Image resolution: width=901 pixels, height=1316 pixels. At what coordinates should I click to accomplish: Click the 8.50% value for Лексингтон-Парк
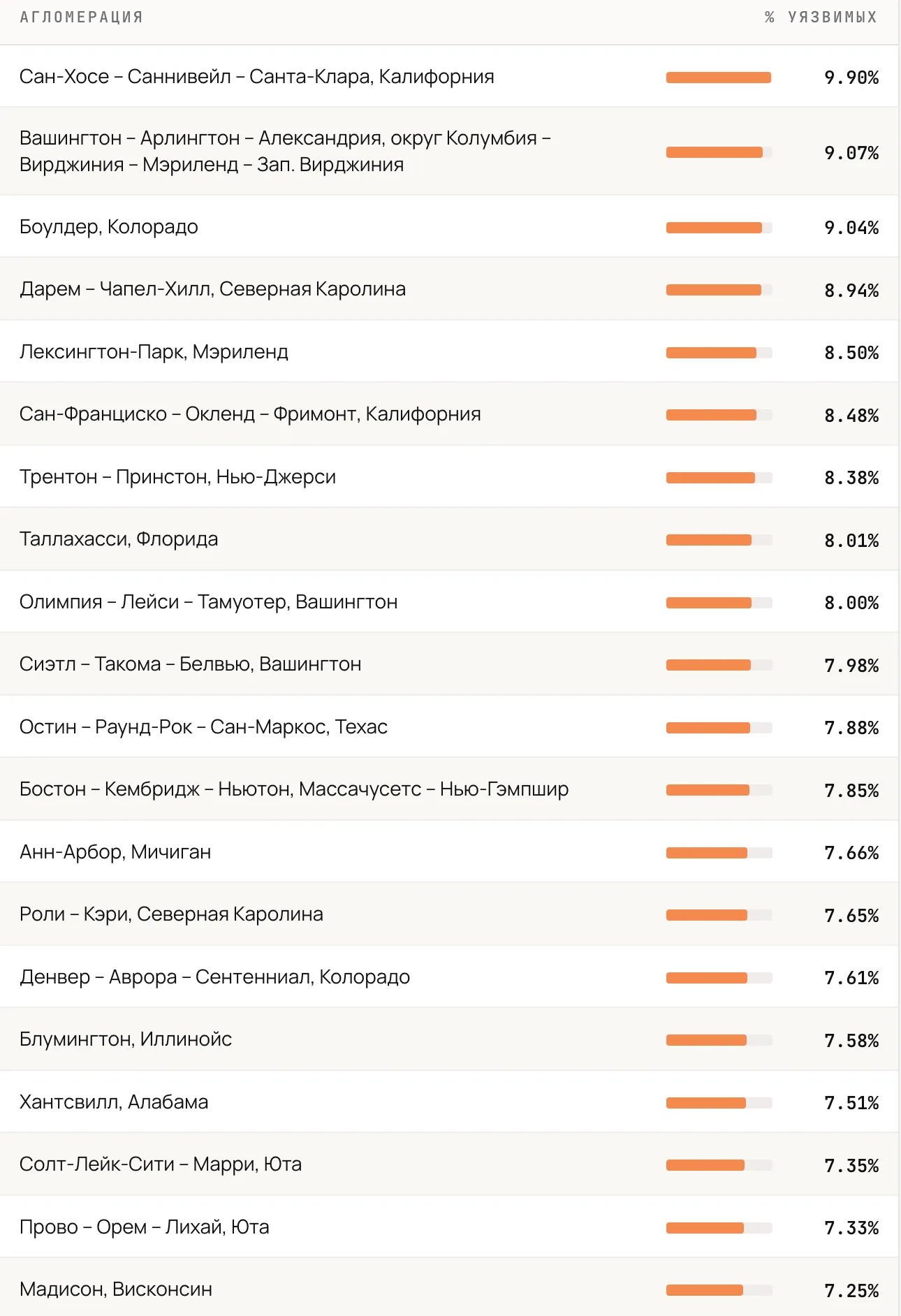tap(851, 353)
